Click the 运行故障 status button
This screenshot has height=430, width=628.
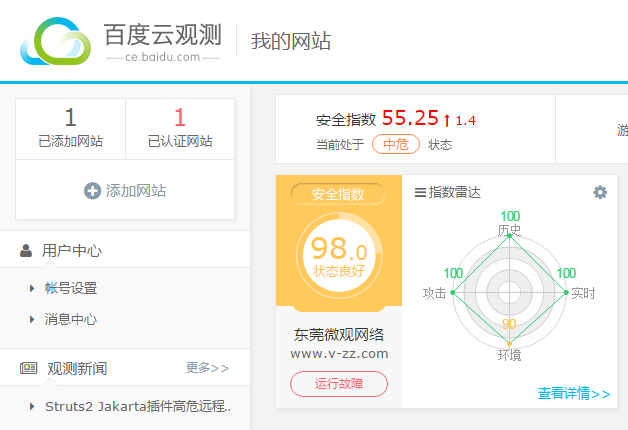339,384
